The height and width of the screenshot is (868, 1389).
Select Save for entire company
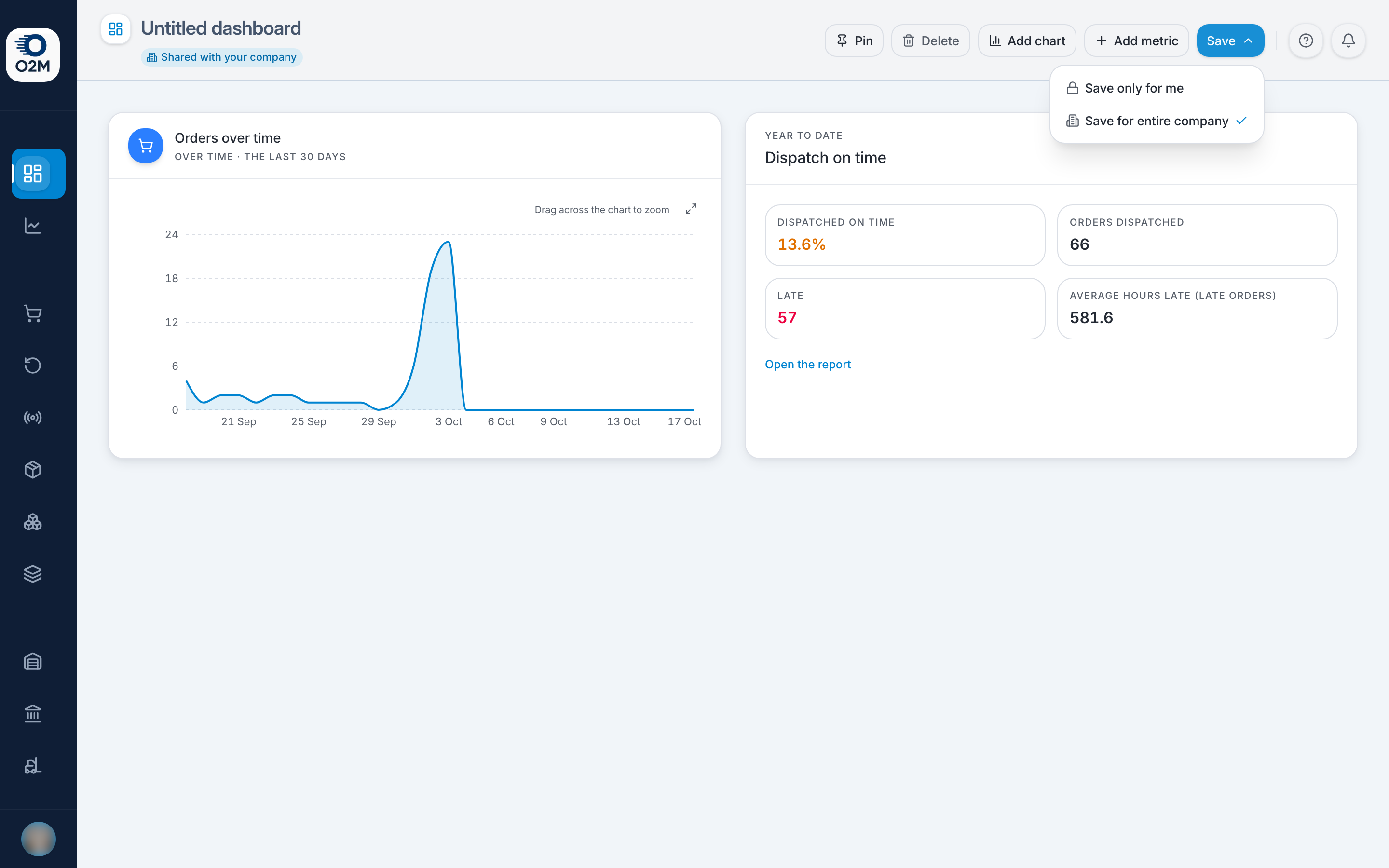[x=1157, y=121]
